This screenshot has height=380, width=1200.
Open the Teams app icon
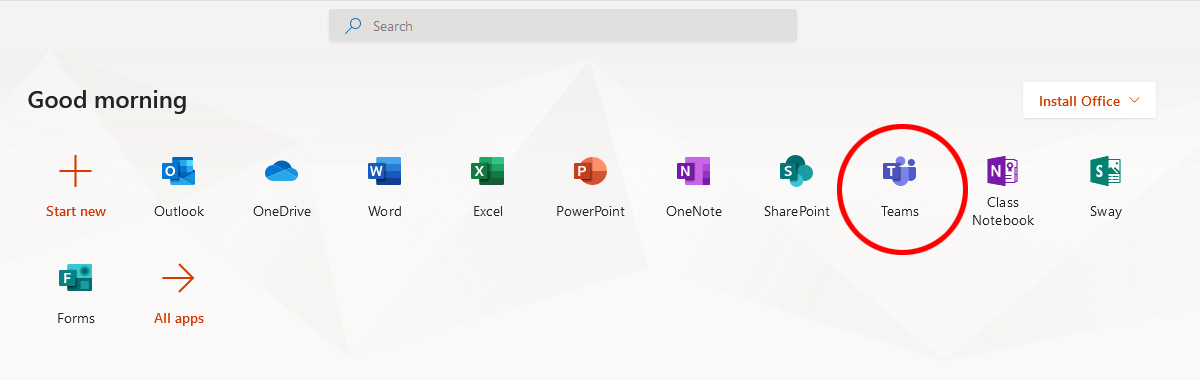pos(900,171)
